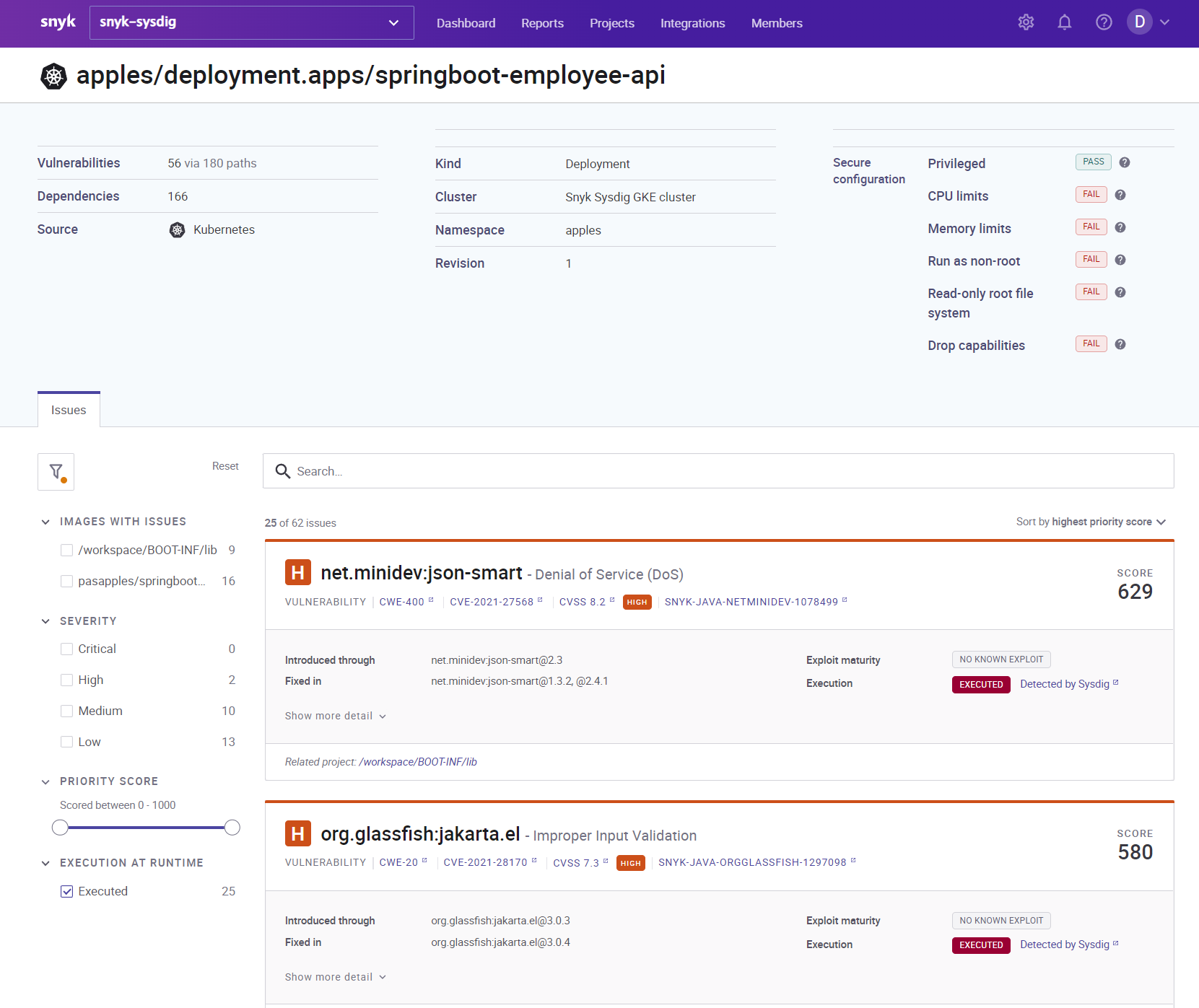
Task: Click the priority score slider track
Action: click(x=146, y=828)
